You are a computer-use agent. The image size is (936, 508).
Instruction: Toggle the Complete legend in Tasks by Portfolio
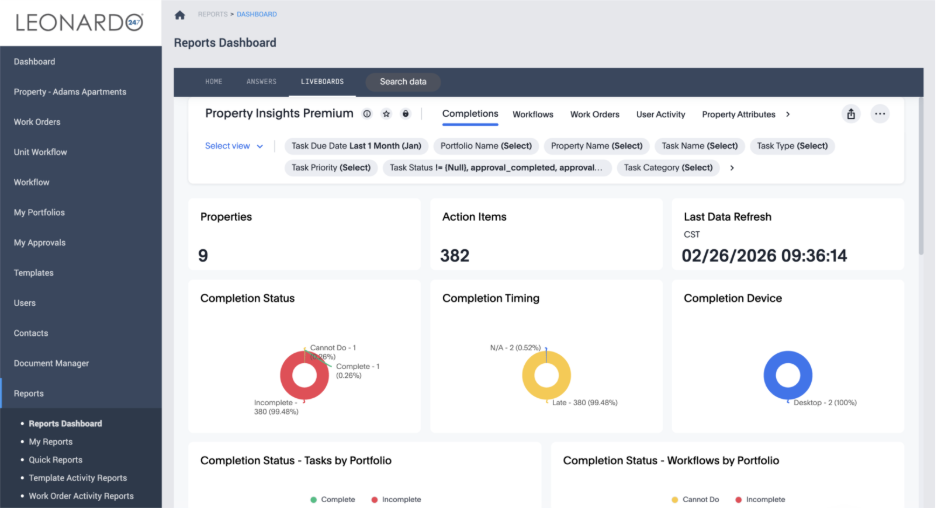(334, 499)
